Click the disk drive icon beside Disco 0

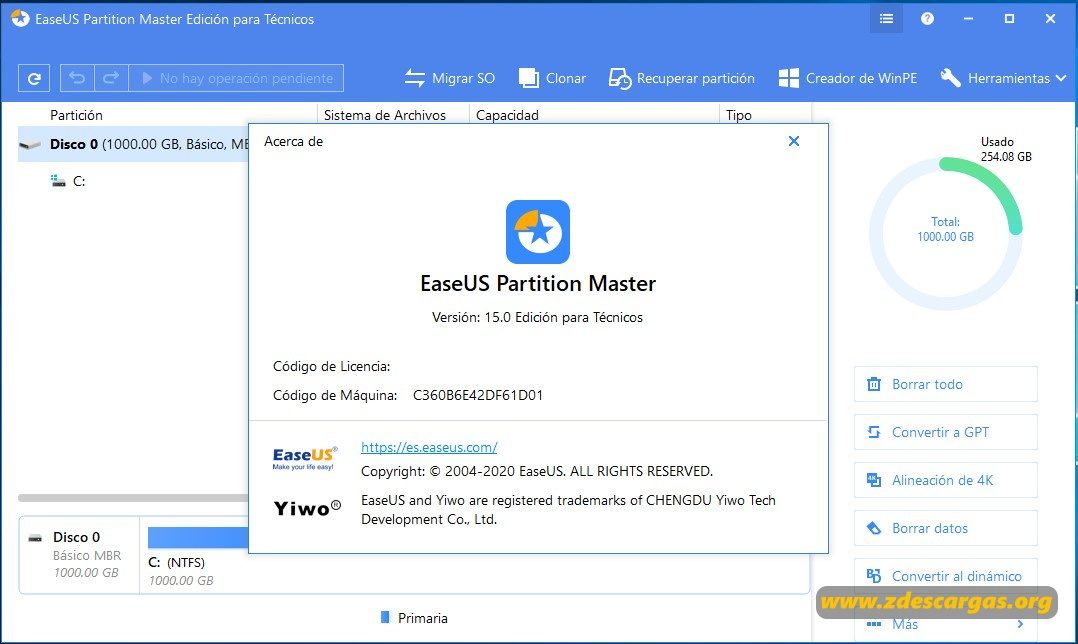point(30,144)
